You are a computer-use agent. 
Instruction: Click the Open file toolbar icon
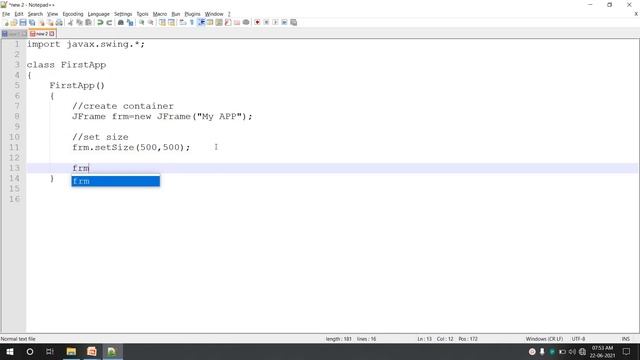(14, 23)
